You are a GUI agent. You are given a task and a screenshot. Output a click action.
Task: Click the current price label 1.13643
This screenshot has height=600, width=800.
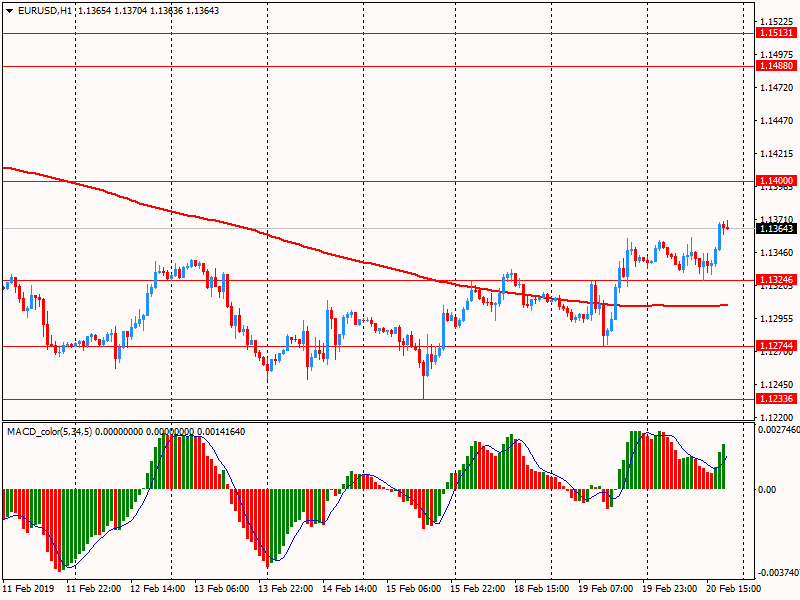click(x=776, y=229)
